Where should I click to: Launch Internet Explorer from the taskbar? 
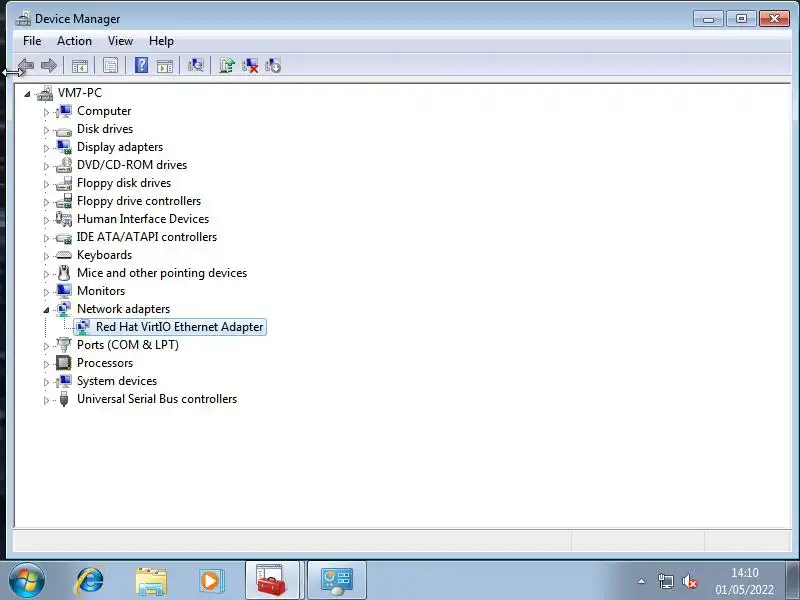(90, 581)
